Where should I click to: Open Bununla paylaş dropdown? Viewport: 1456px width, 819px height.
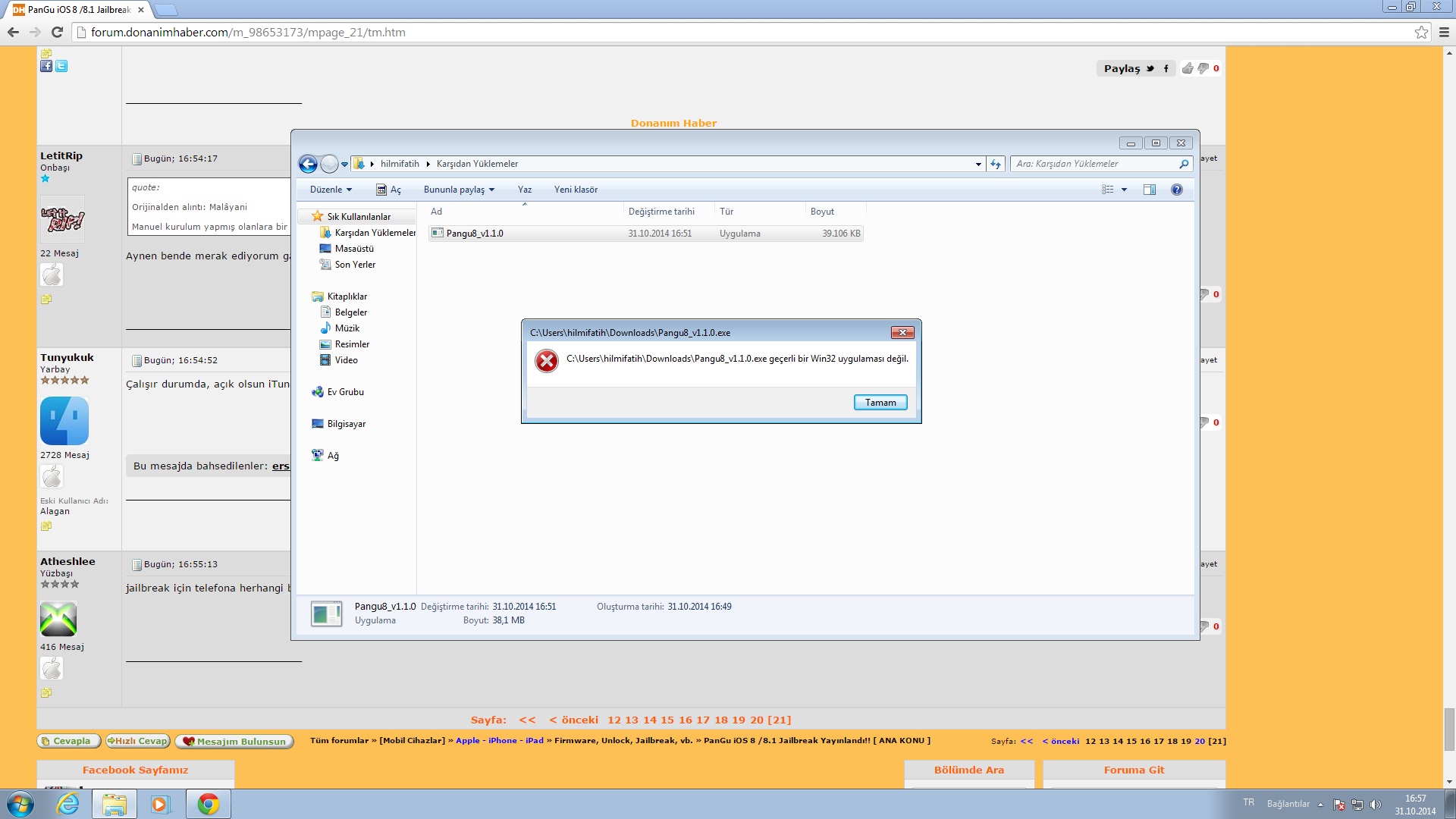[x=459, y=190]
